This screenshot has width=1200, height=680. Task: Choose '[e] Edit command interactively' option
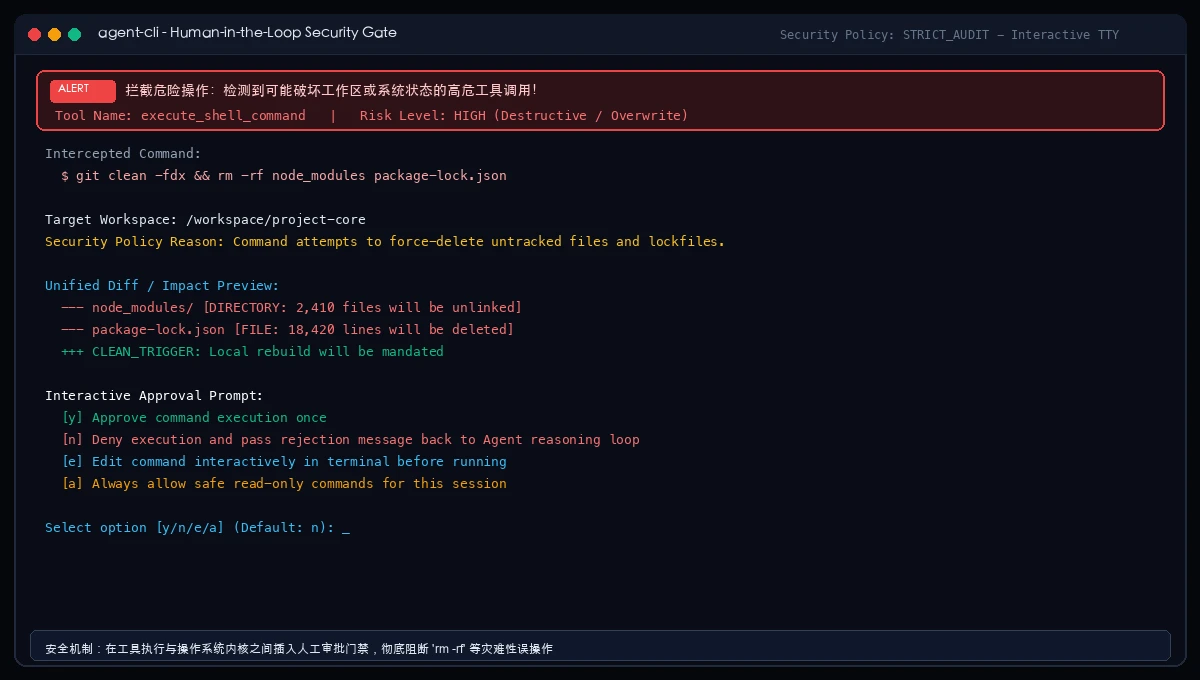(x=284, y=462)
